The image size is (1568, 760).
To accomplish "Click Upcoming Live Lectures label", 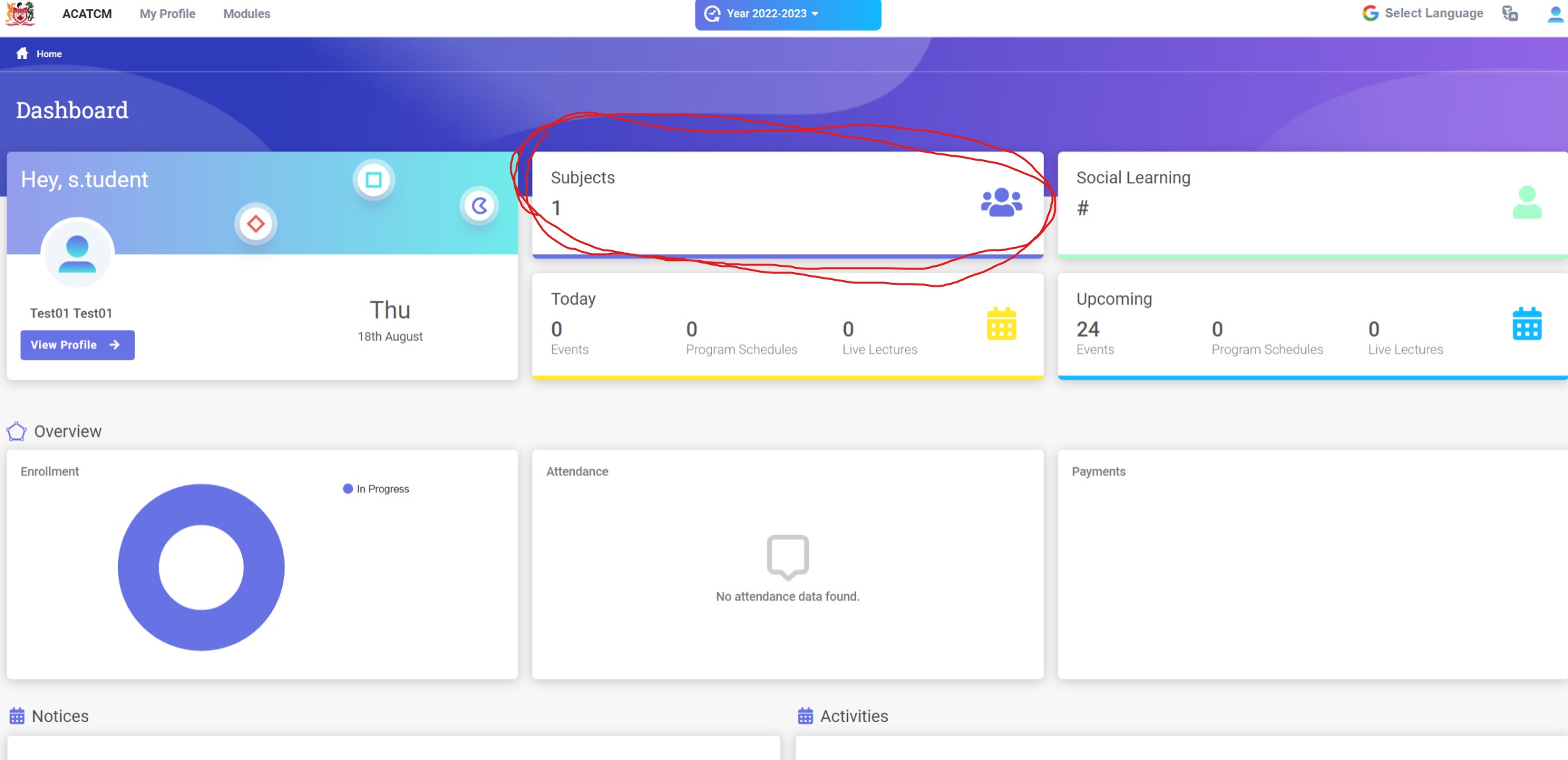I will (1405, 350).
